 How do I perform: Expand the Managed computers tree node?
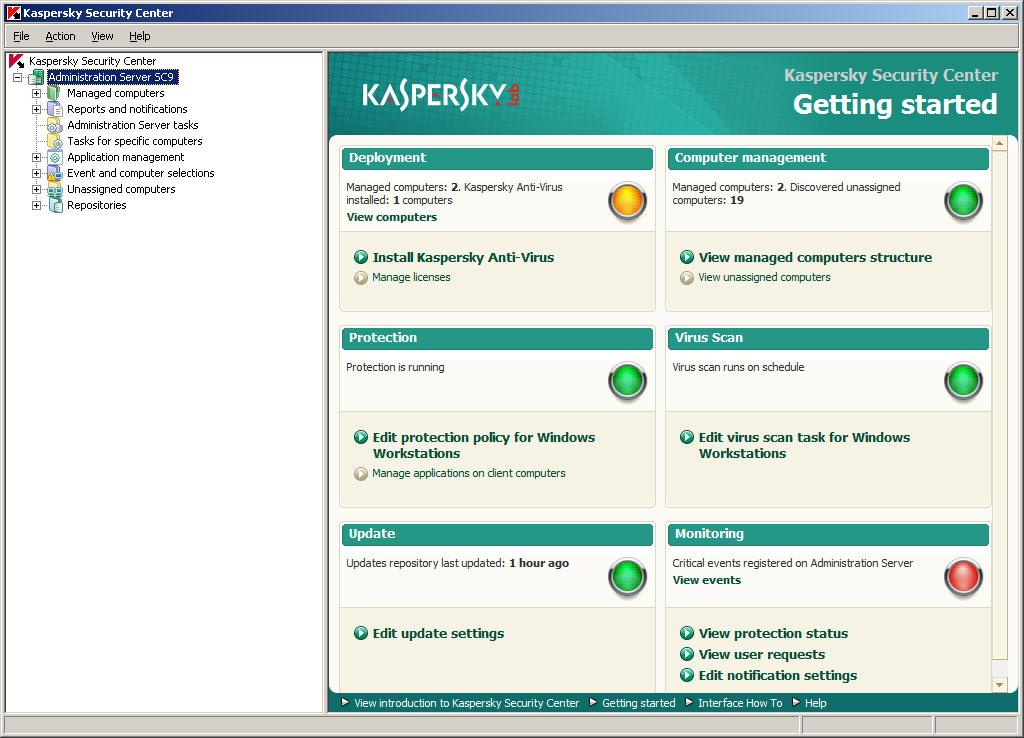pos(37,93)
